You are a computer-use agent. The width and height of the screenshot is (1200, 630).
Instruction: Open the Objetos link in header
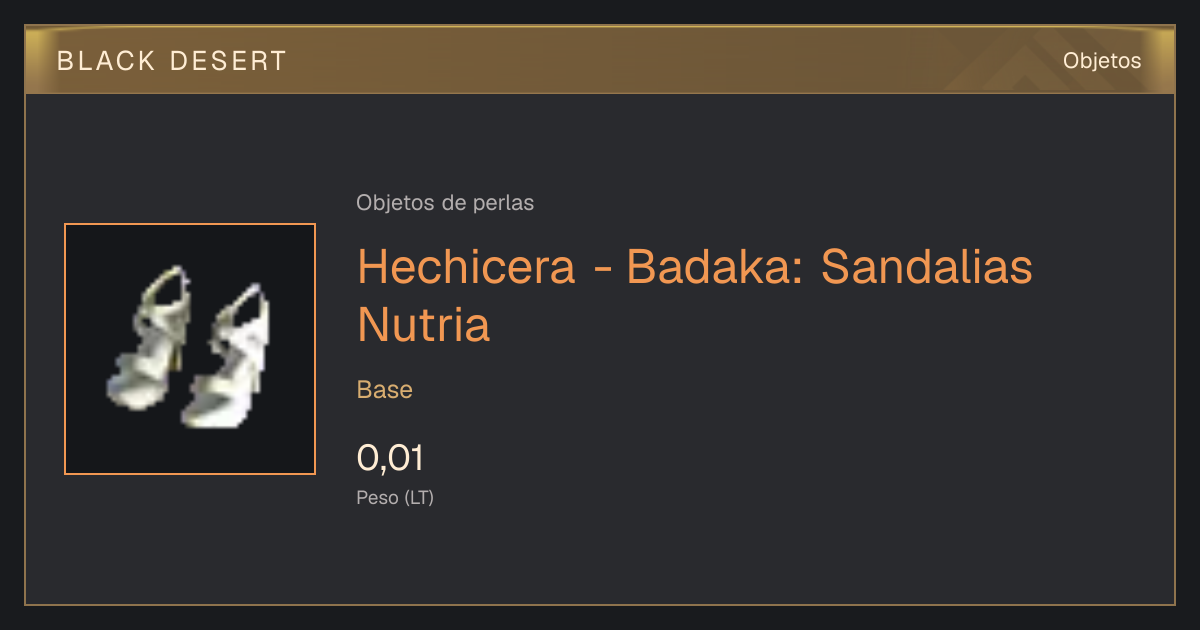(1102, 60)
